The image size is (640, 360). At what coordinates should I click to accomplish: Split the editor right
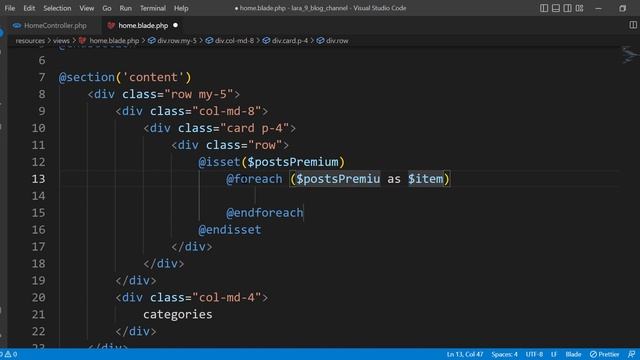pyautogui.click(x=633, y=25)
